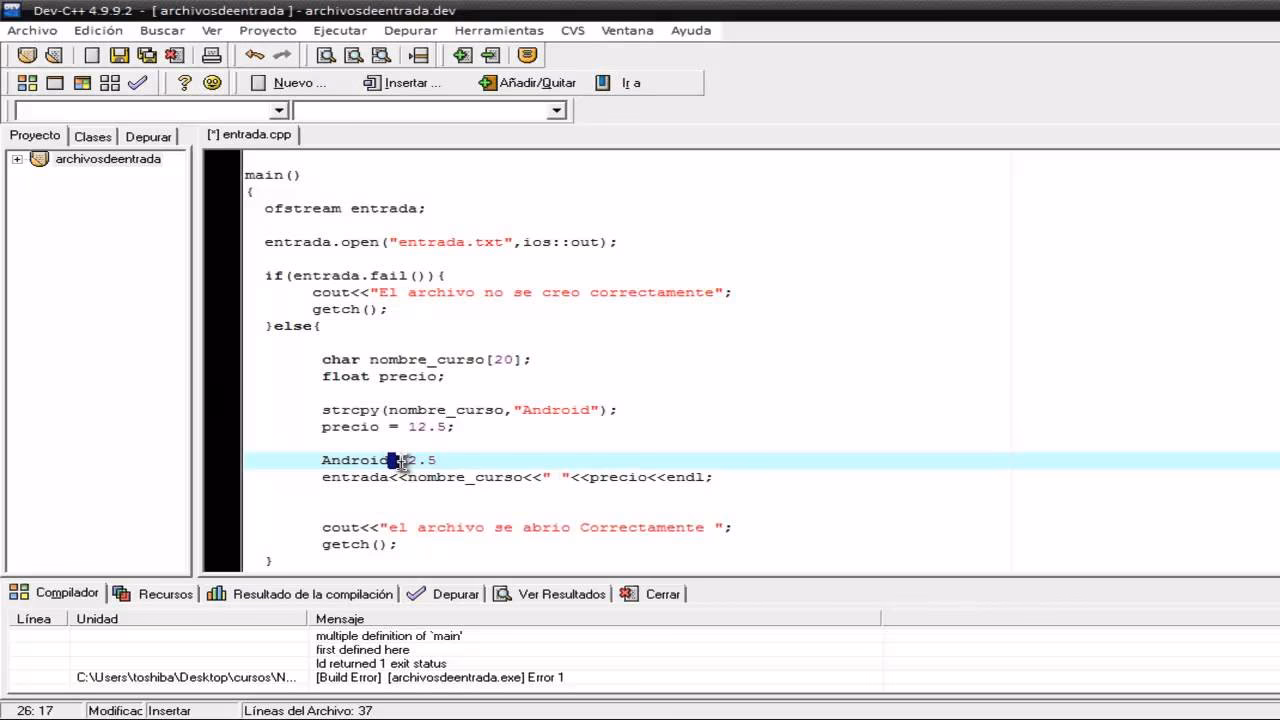Screen dimensions: 1280x720
Task: Click the first shield-shaped icon in the main toolbar
Action: tap(27, 56)
